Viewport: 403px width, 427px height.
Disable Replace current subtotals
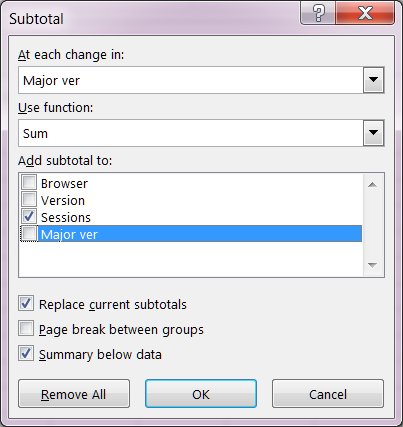pos(26,303)
